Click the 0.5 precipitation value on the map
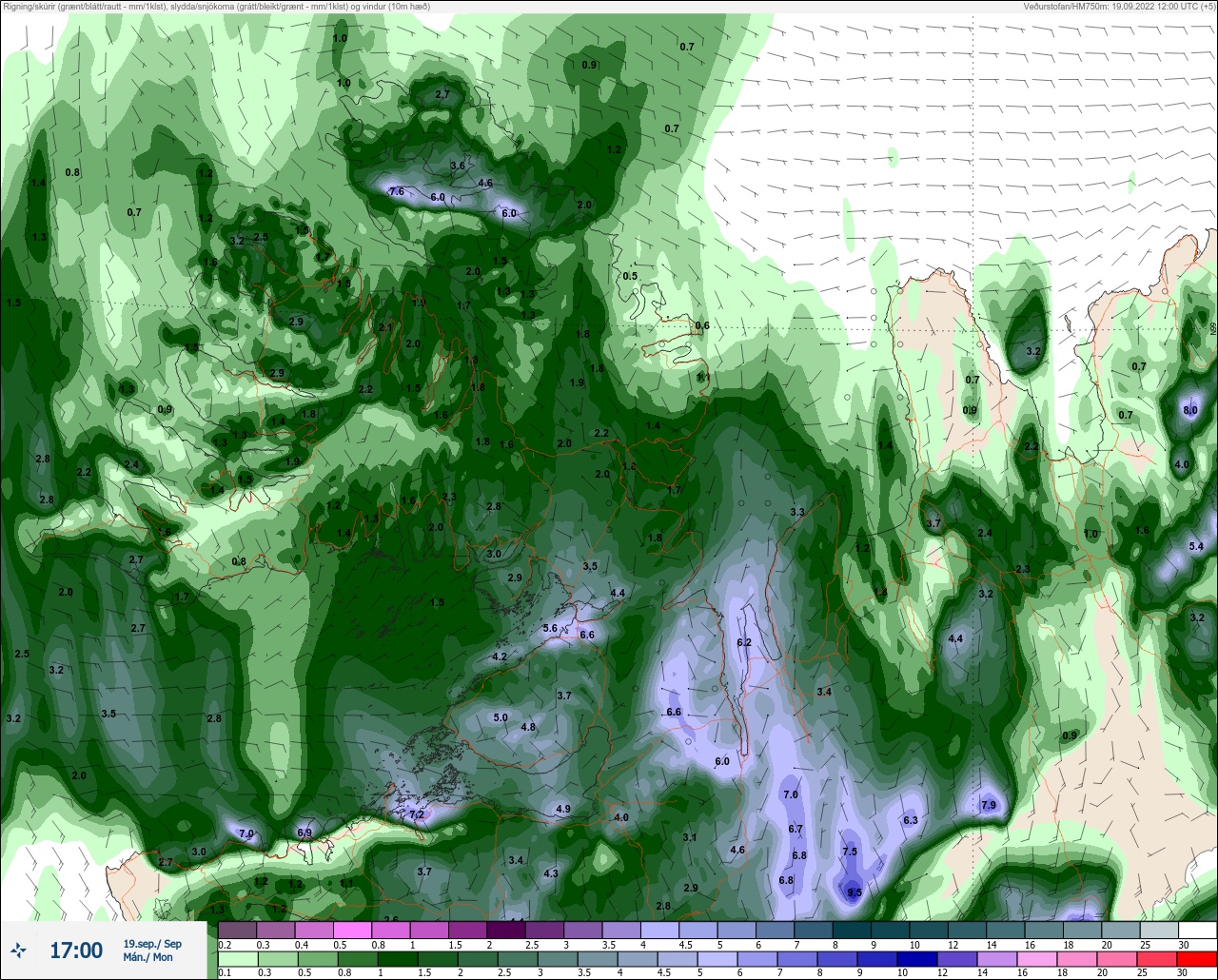 pyautogui.click(x=630, y=276)
